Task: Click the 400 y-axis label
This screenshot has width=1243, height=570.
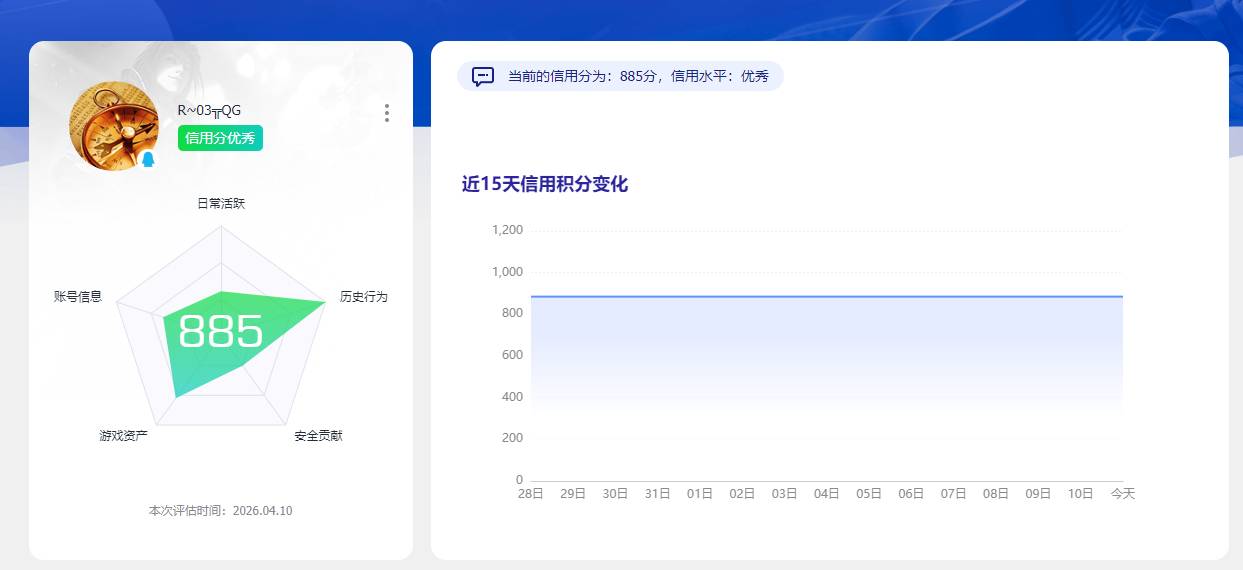Action: click(512, 397)
